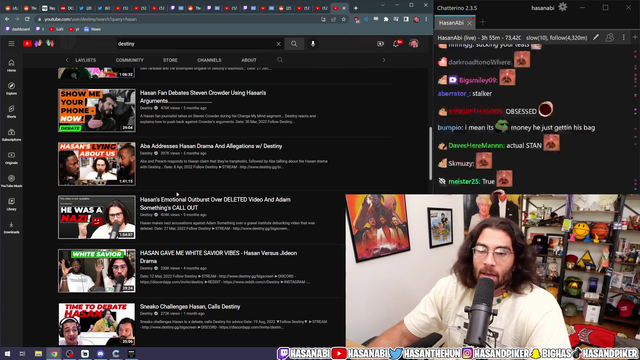
Task: Open Shorts in the sidebar
Action: 11,111
